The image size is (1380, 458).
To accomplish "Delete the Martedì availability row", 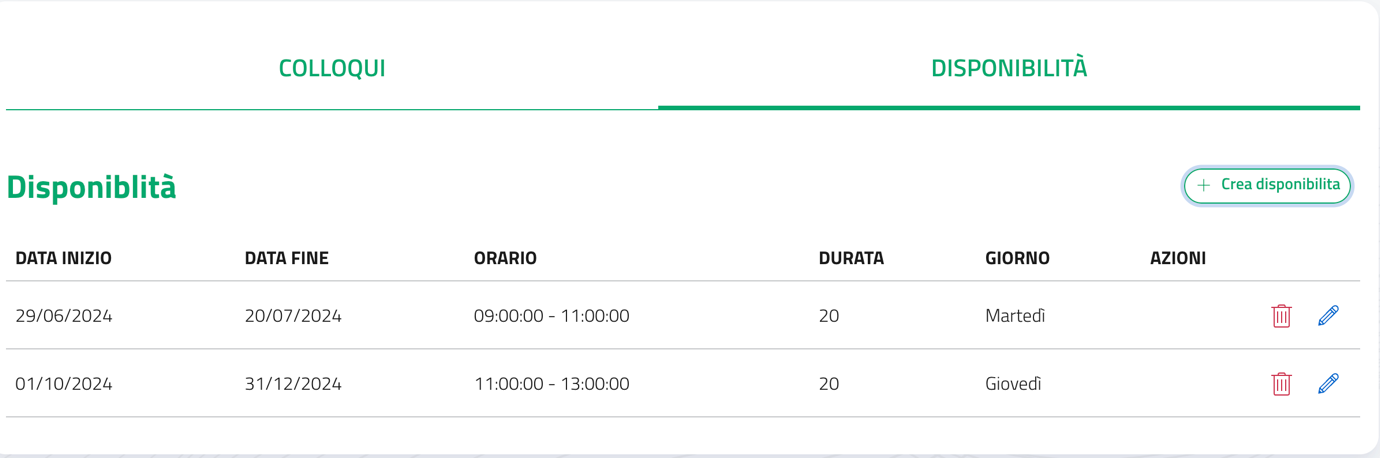I will (x=1281, y=316).
